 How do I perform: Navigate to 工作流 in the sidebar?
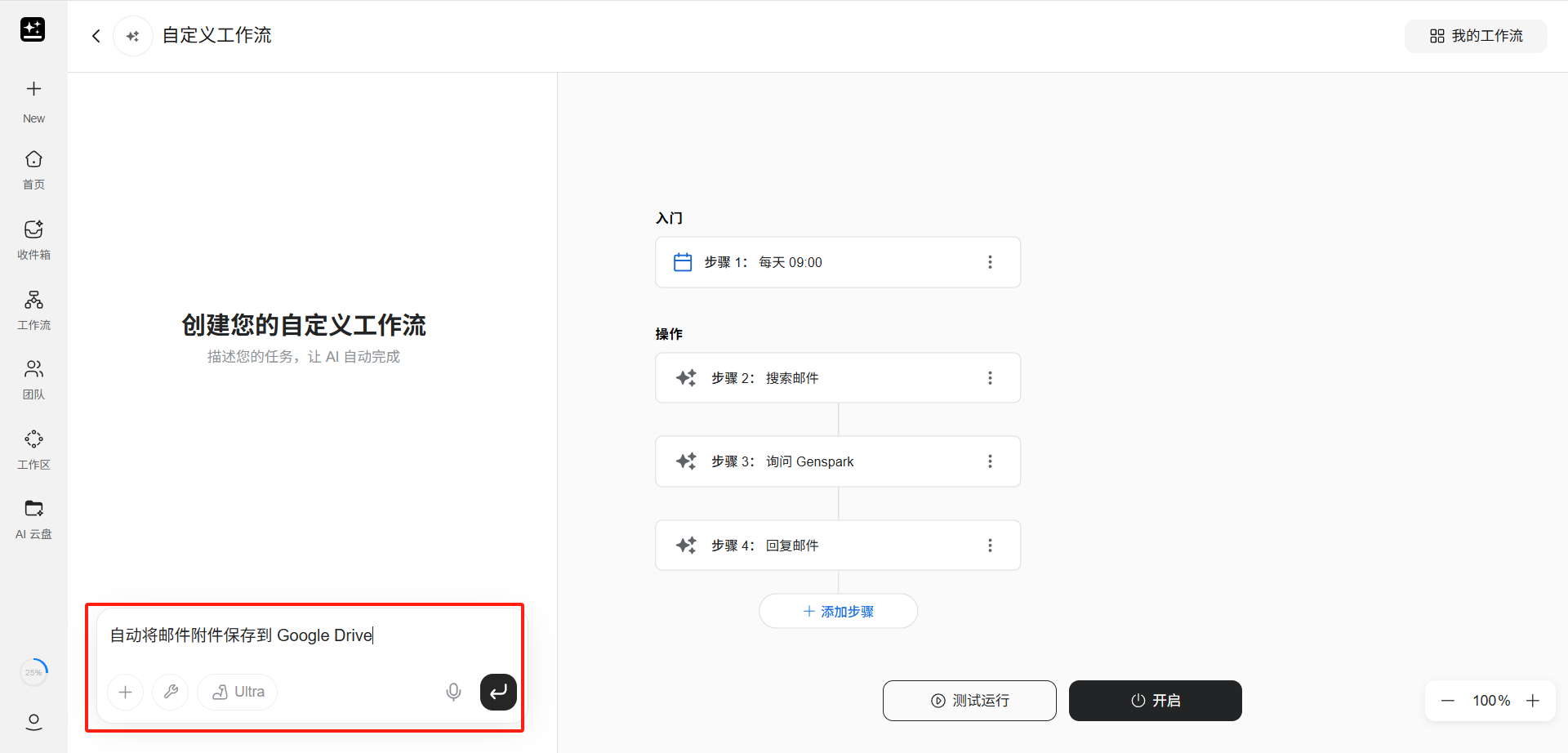(x=33, y=310)
